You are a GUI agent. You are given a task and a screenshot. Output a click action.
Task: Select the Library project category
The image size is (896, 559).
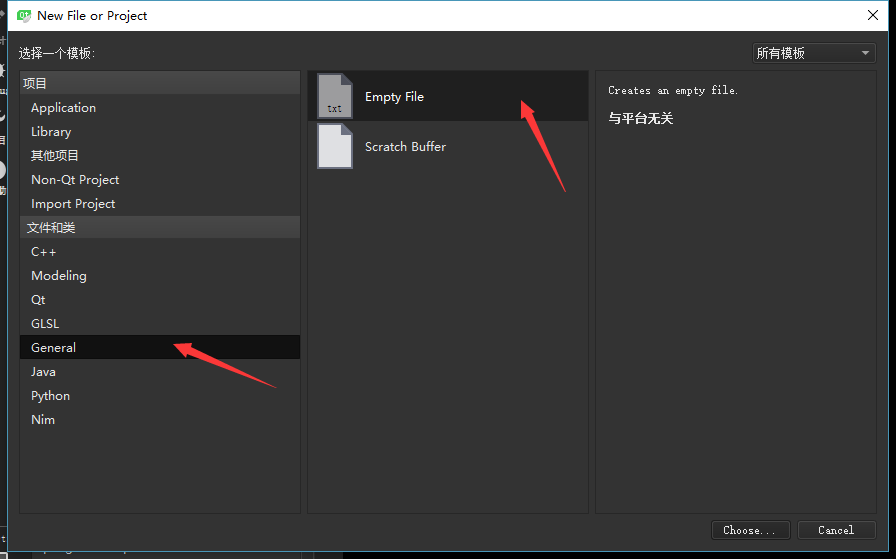[x=160, y=131]
